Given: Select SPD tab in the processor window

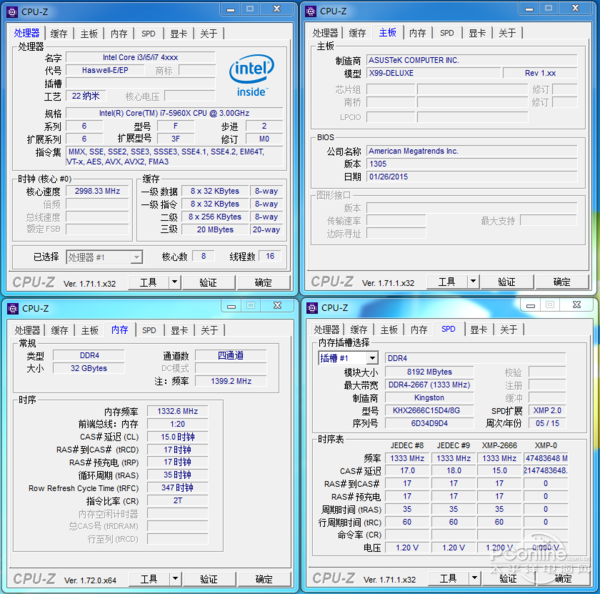Looking at the screenshot, I should click(148, 34).
